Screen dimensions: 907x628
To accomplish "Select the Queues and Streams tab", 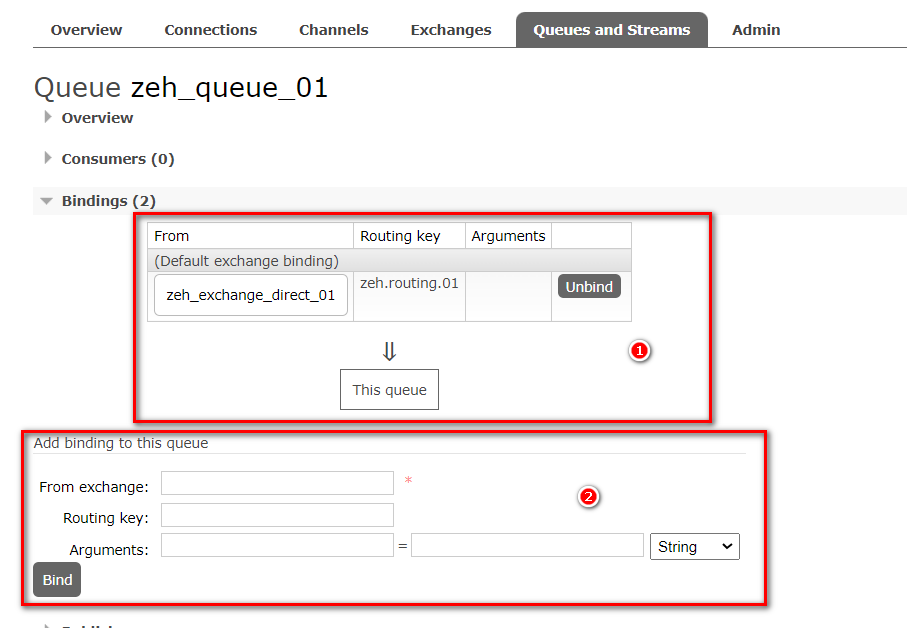I will (x=611, y=30).
